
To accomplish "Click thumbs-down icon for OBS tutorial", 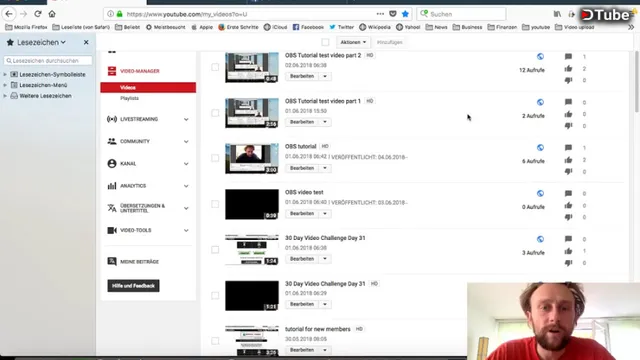I will coord(568,171).
